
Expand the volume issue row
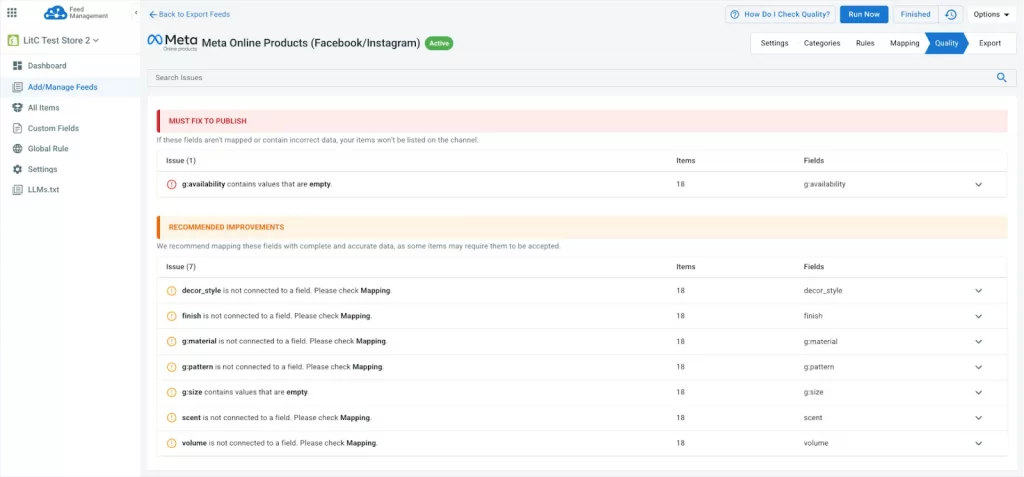tap(978, 444)
